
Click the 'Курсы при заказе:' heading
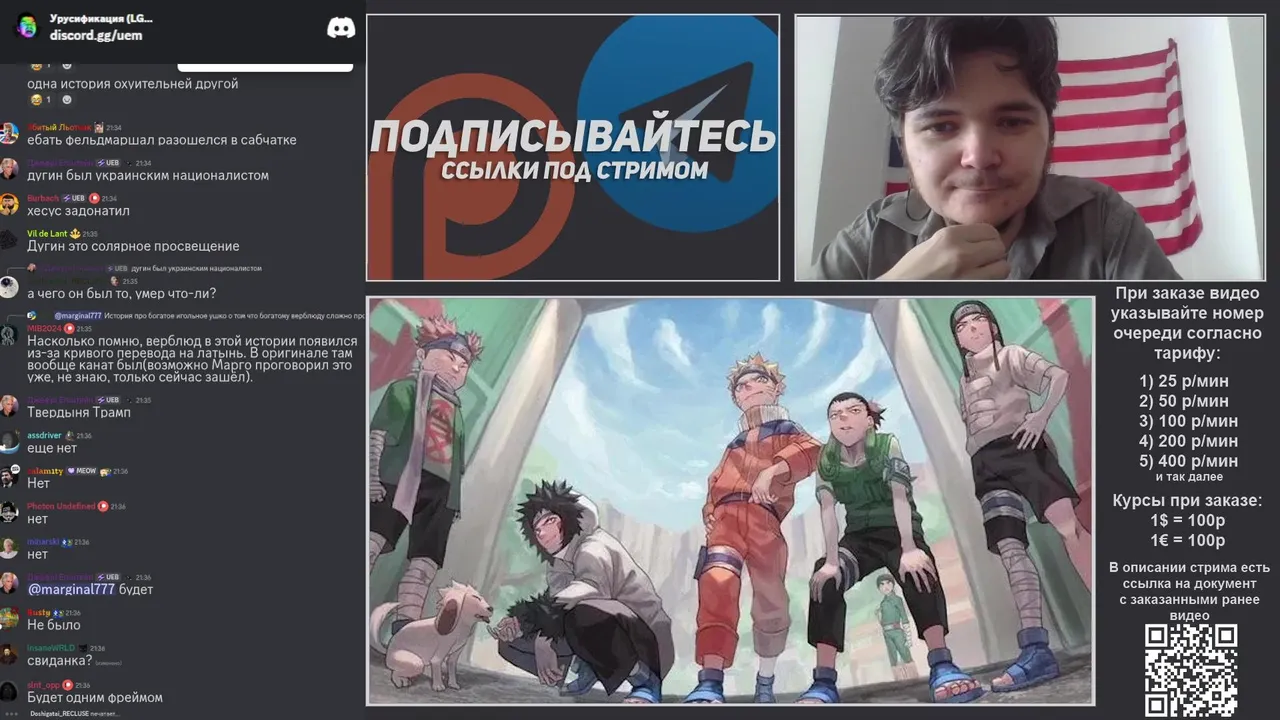click(1188, 501)
